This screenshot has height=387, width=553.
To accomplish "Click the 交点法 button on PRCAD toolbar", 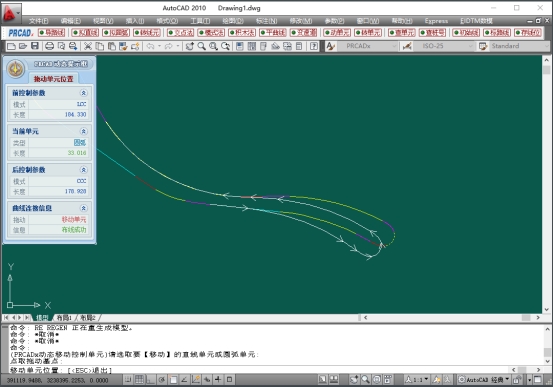I will click(181, 33).
